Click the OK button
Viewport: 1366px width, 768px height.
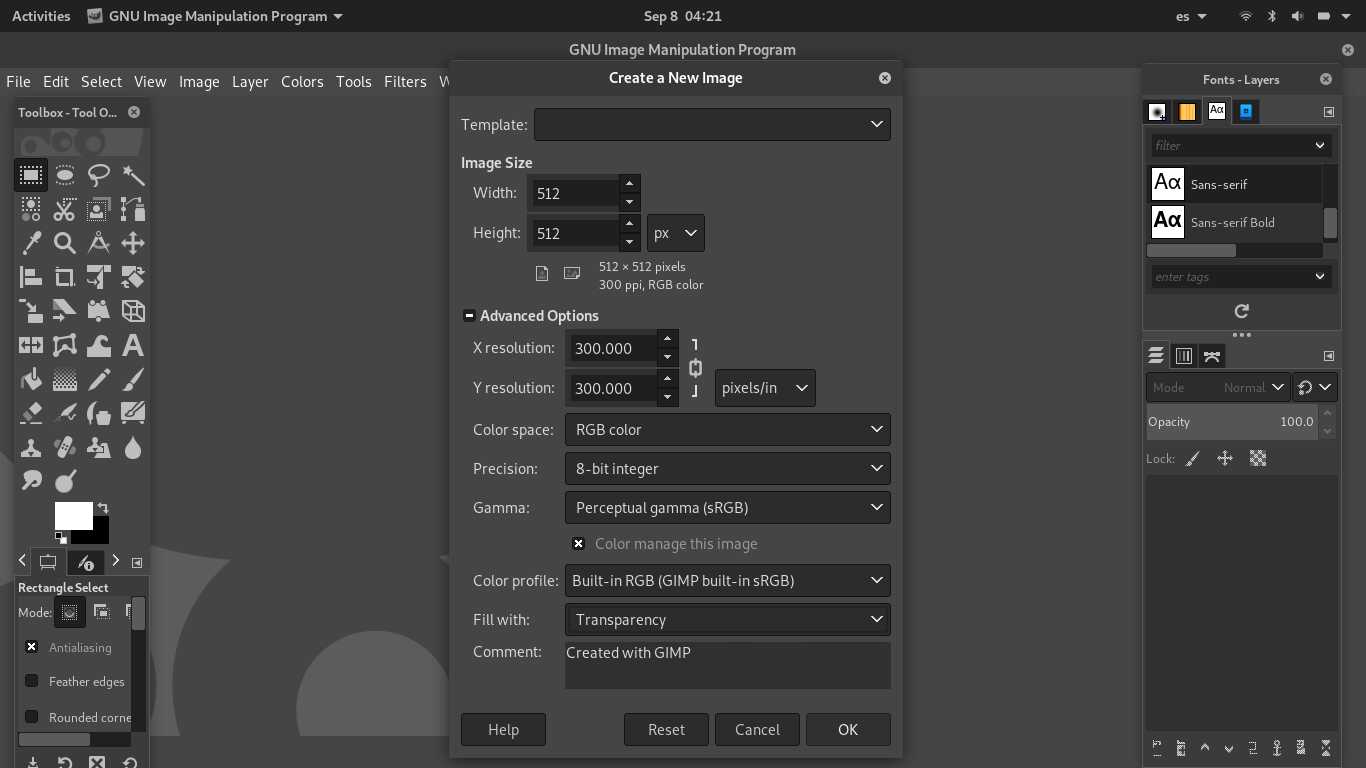pos(848,730)
